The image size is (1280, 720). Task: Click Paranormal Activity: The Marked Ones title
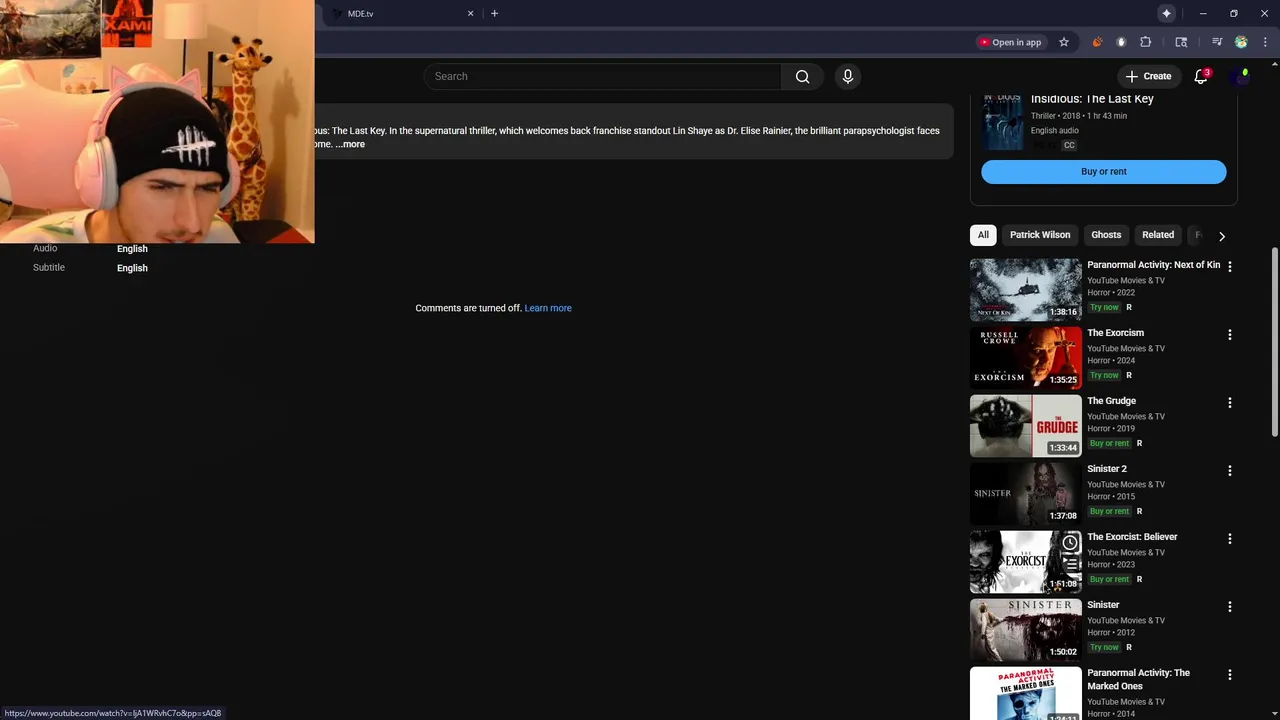[1138, 679]
